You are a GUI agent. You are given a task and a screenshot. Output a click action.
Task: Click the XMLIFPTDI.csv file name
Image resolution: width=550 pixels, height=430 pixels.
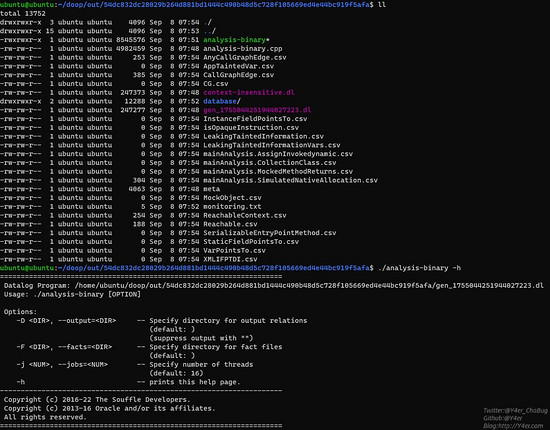pos(230,259)
